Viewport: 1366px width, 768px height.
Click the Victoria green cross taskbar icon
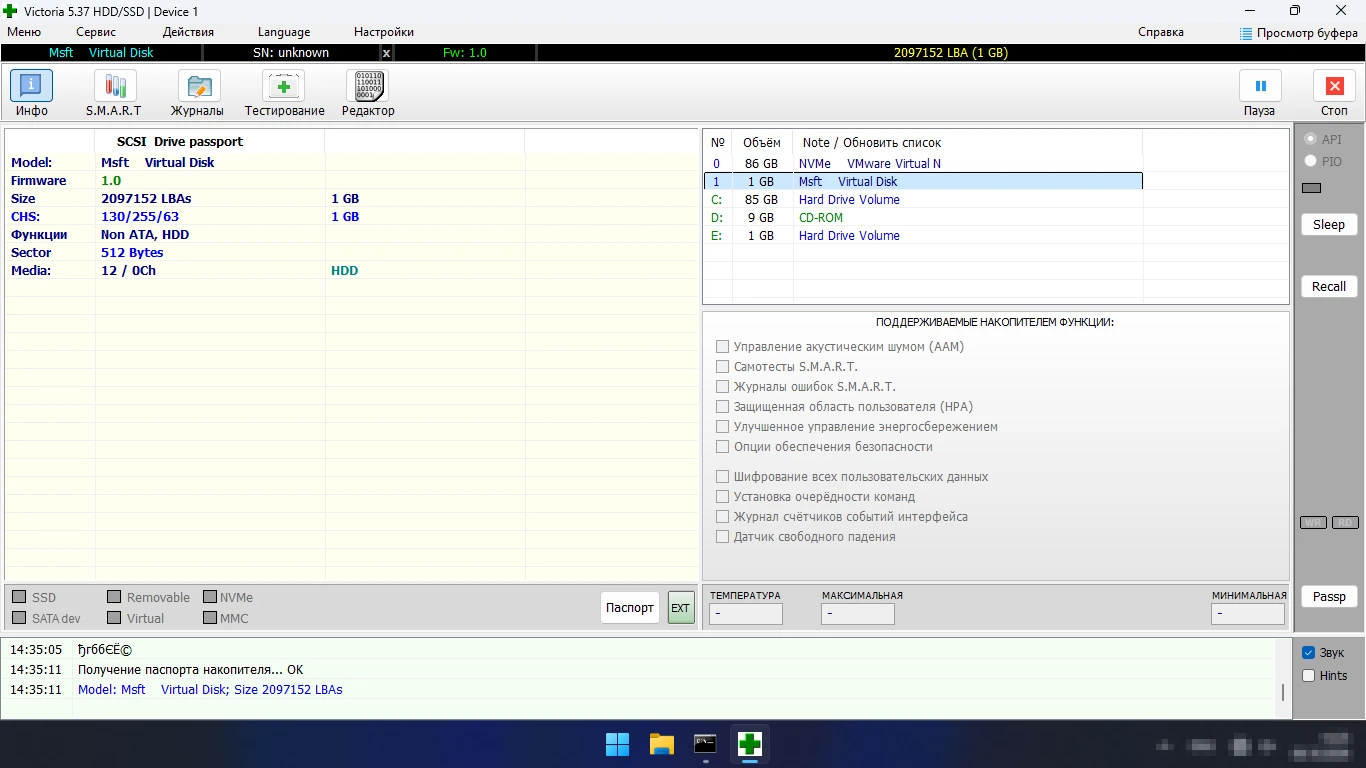(749, 744)
